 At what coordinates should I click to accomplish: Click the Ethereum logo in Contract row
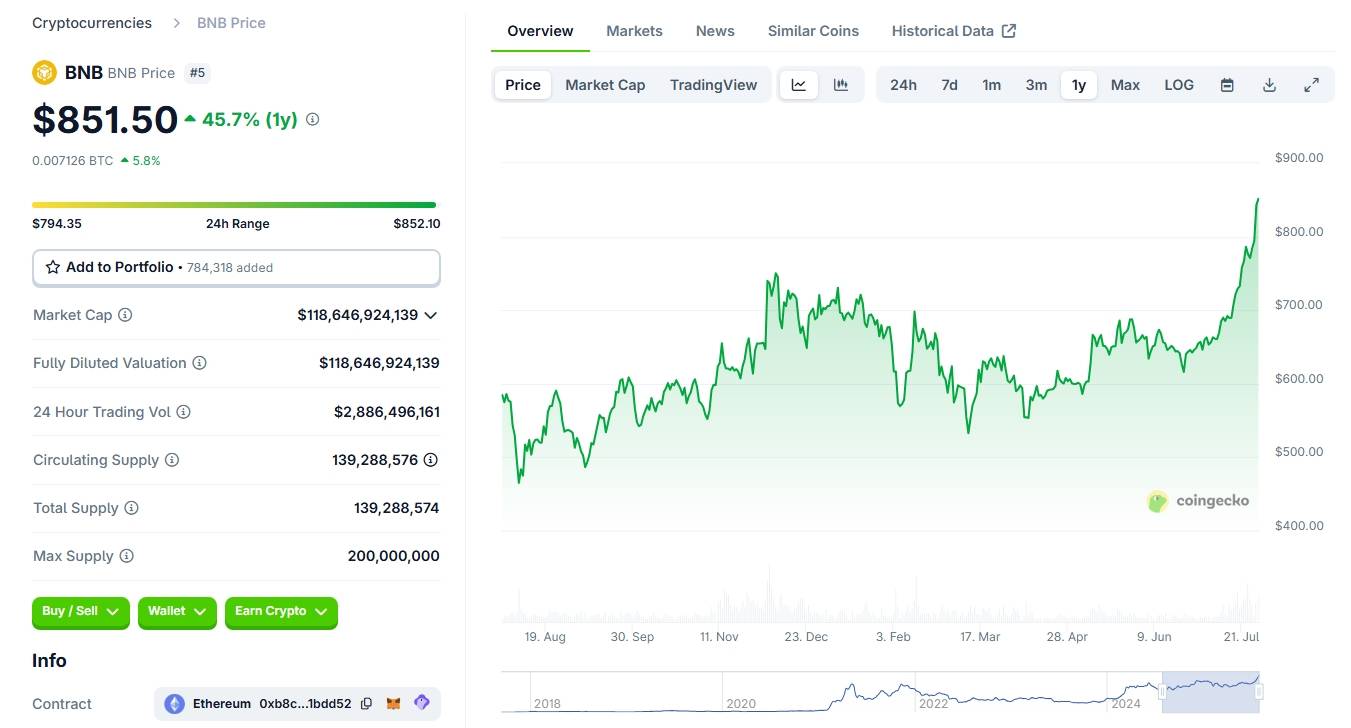click(174, 704)
